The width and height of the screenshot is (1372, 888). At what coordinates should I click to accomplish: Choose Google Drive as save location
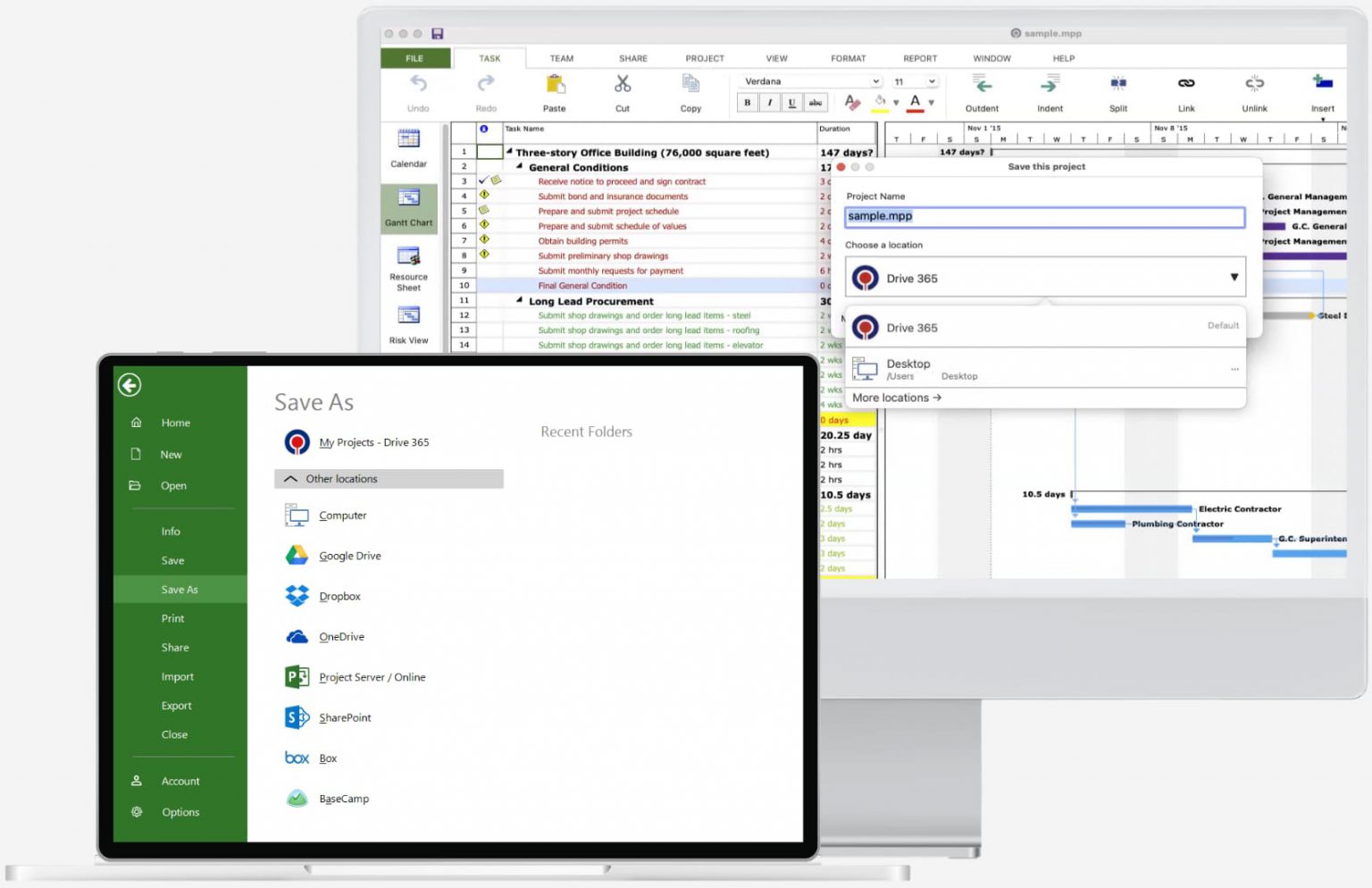pyautogui.click(x=349, y=556)
